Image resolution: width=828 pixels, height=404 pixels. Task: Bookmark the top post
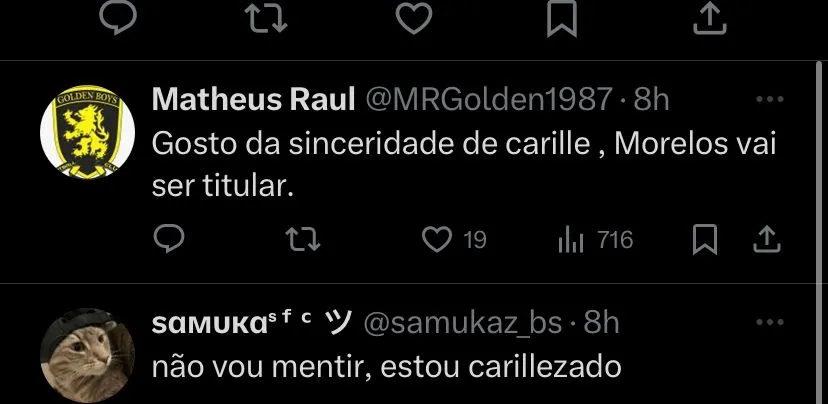point(563,17)
